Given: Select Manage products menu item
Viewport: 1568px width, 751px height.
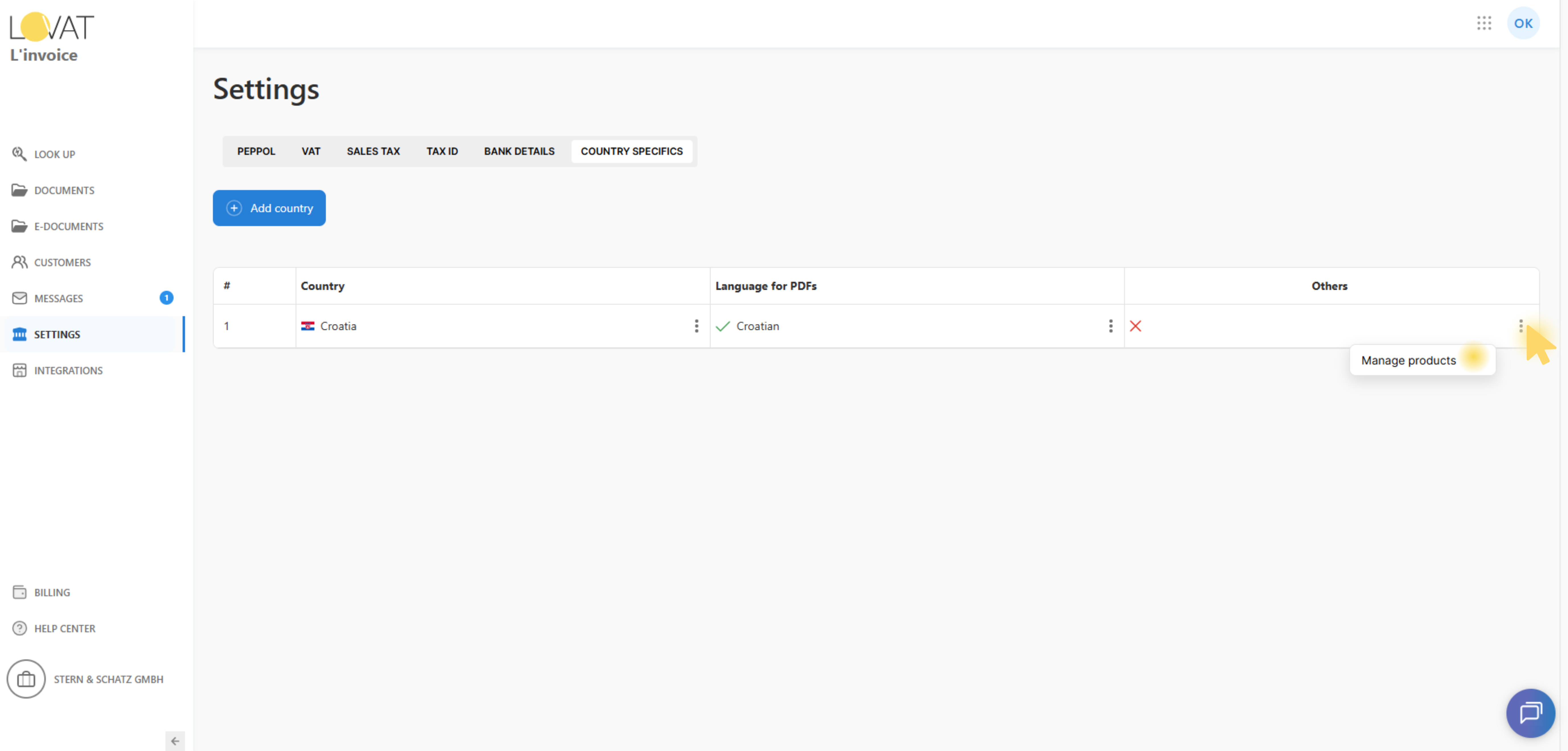Looking at the screenshot, I should pyautogui.click(x=1408, y=360).
